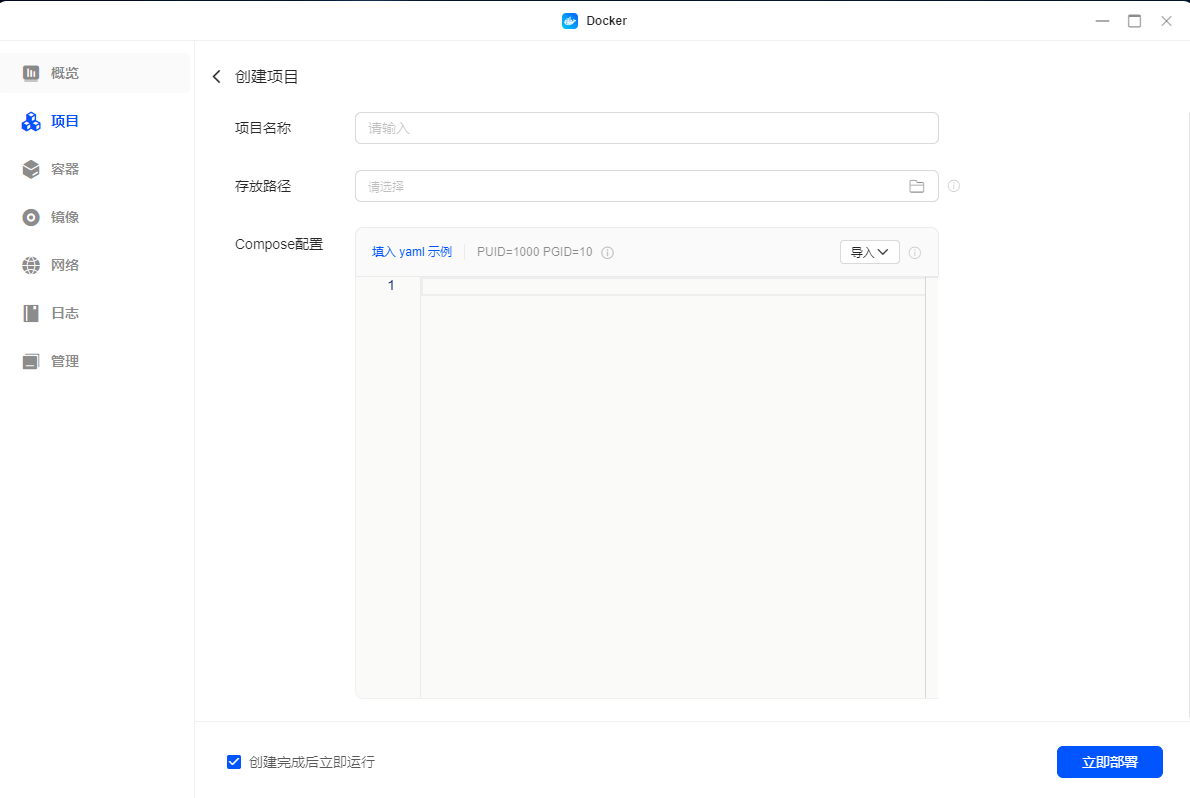Viewport: 1190px width, 798px height.
Task: Uncheck 创建完成后立即运行
Action: click(x=233, y=761)
